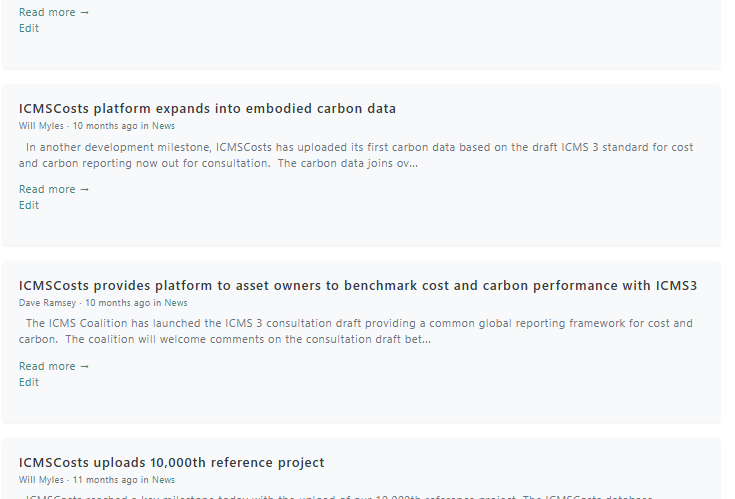This screenshot has width=735, height=499.
Task: Click Read more under the ICMS Coalition excerpt
Action: click(x=53, y=366)
